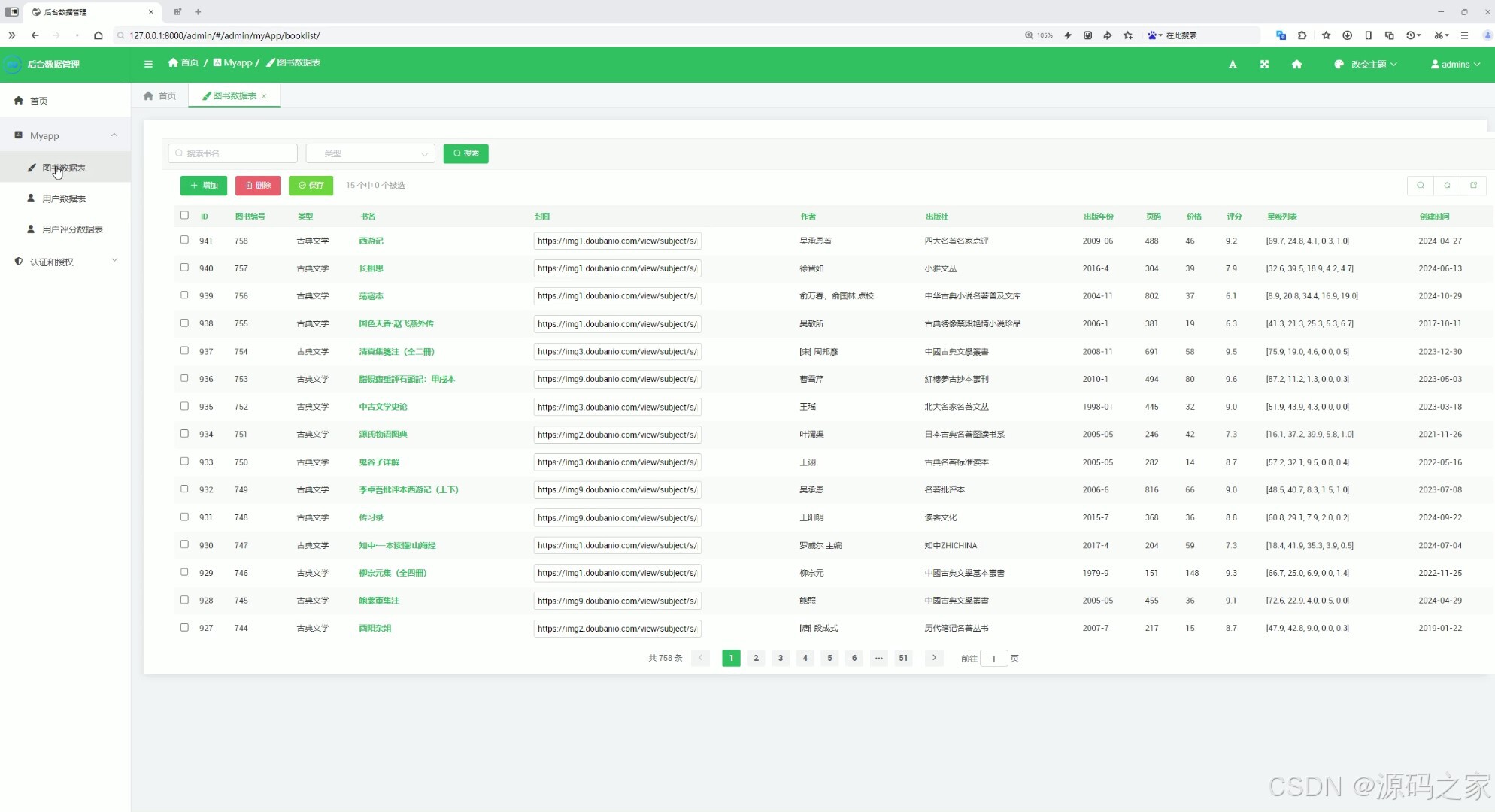Click the table export icon

pos(1473,185)
